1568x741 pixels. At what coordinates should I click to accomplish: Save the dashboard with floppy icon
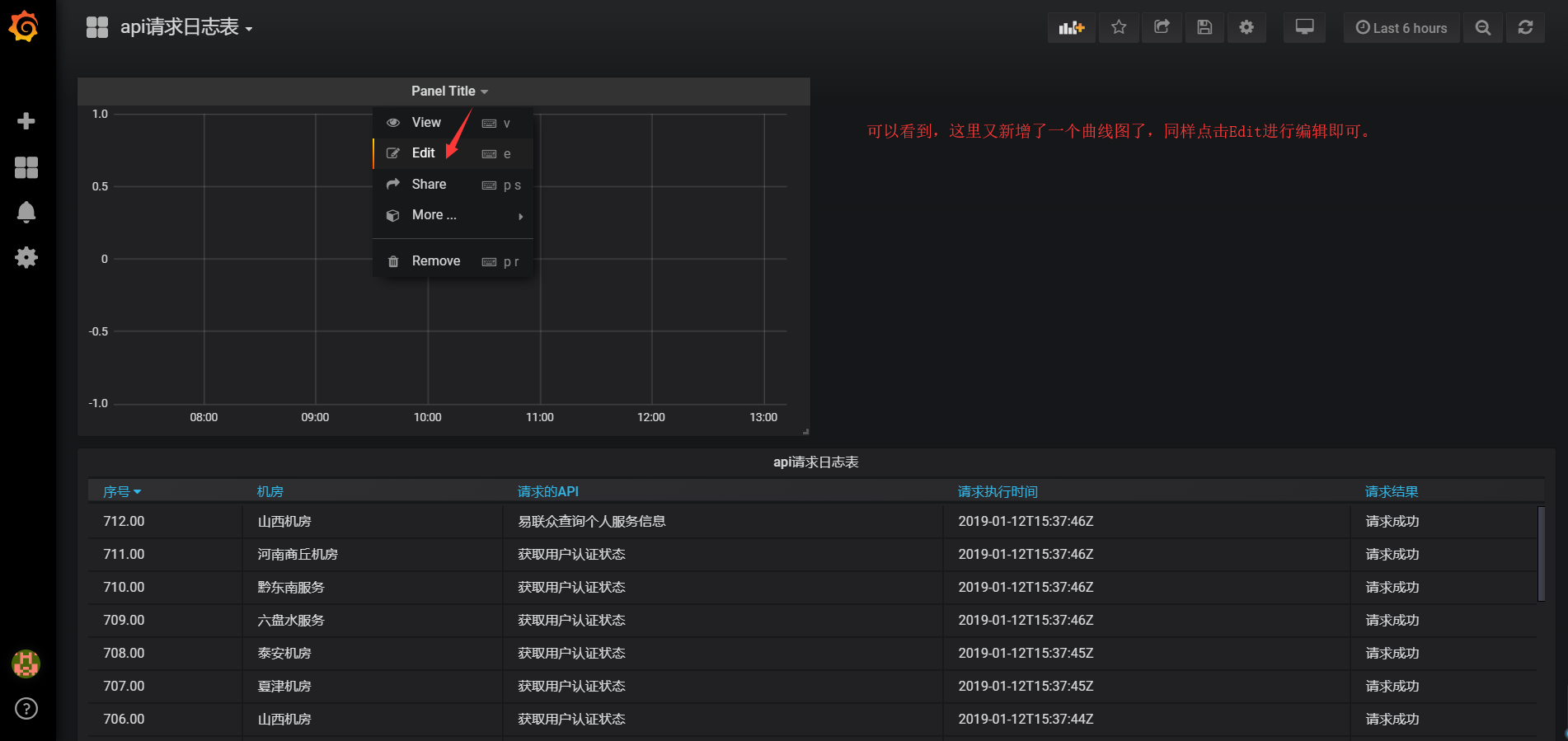coord(1204,27)
